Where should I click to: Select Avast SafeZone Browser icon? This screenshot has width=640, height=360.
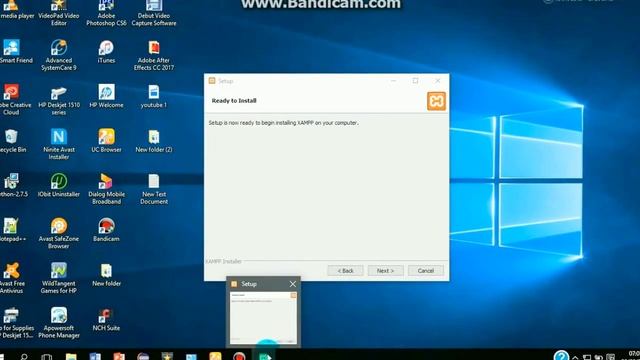point(59,233)
